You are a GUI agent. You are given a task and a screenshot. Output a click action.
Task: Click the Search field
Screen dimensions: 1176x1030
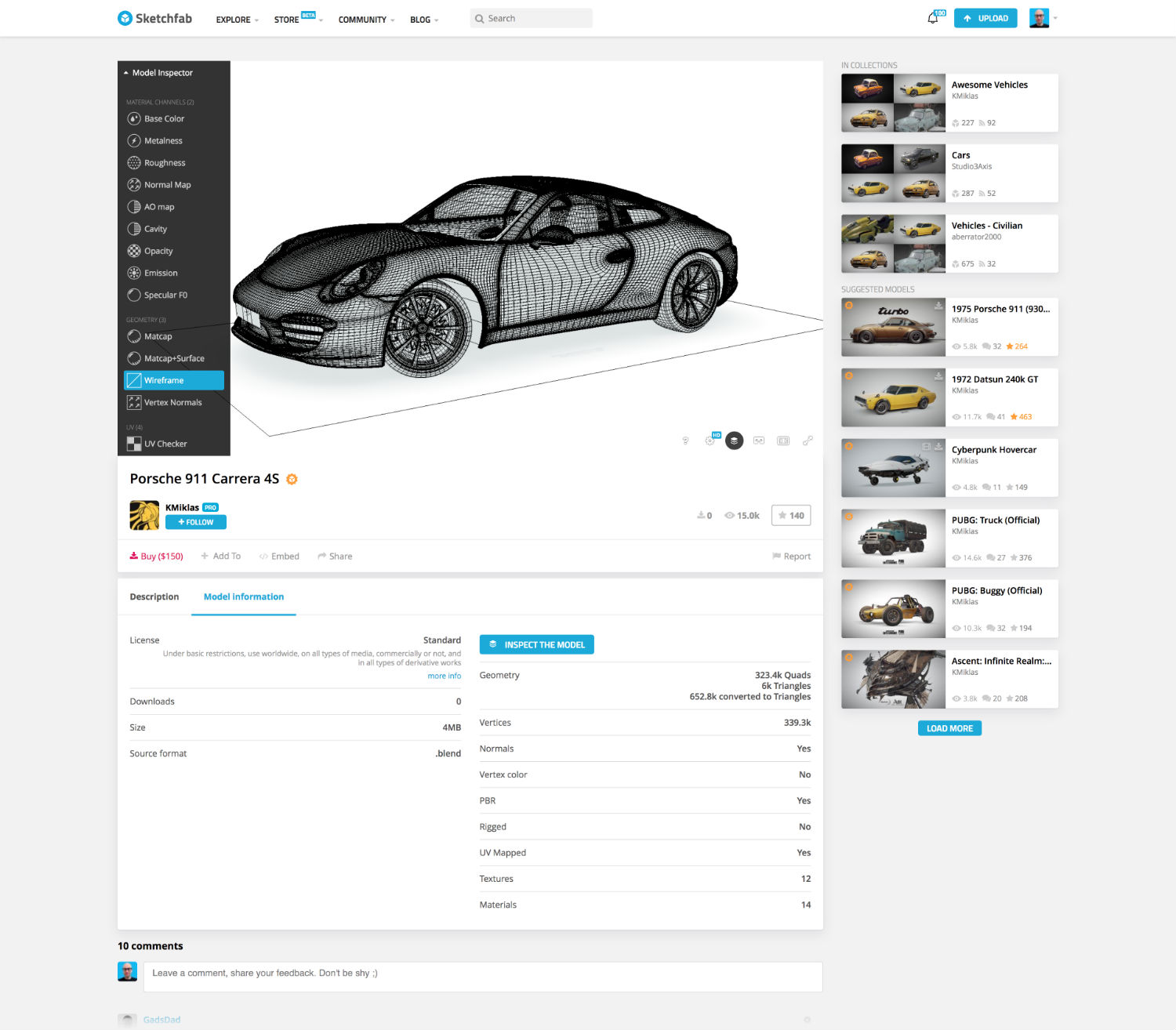(x=532, y=18)
